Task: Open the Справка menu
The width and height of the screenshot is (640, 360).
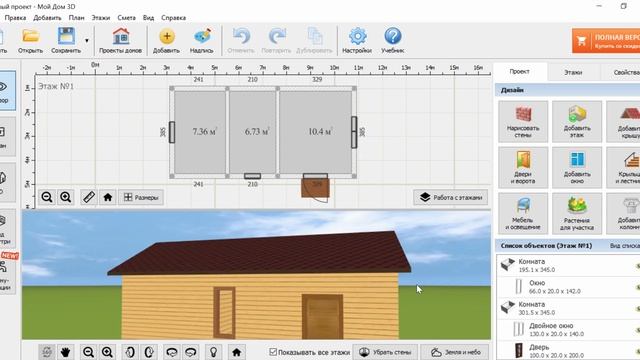Action: coord(173,18)
